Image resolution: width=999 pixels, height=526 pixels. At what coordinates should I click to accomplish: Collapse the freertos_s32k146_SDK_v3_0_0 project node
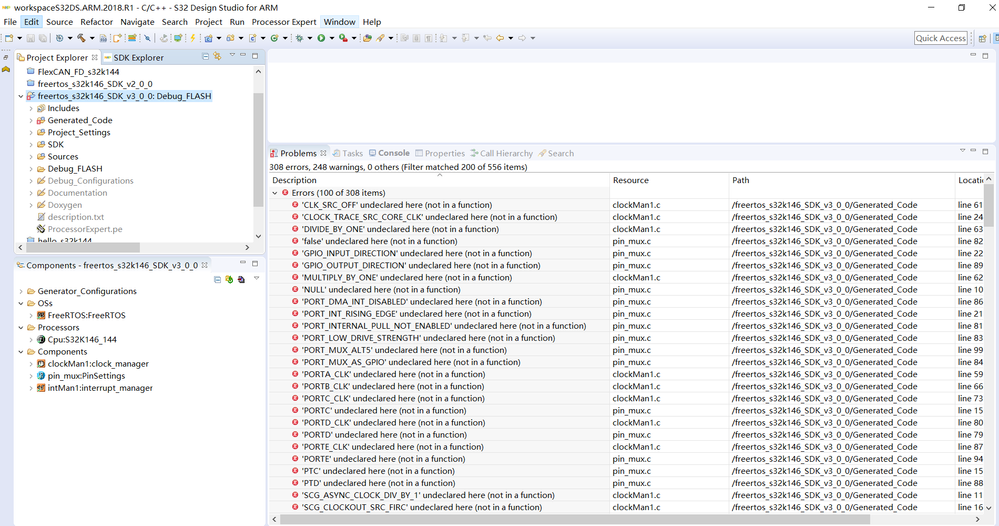click(20, 96)
